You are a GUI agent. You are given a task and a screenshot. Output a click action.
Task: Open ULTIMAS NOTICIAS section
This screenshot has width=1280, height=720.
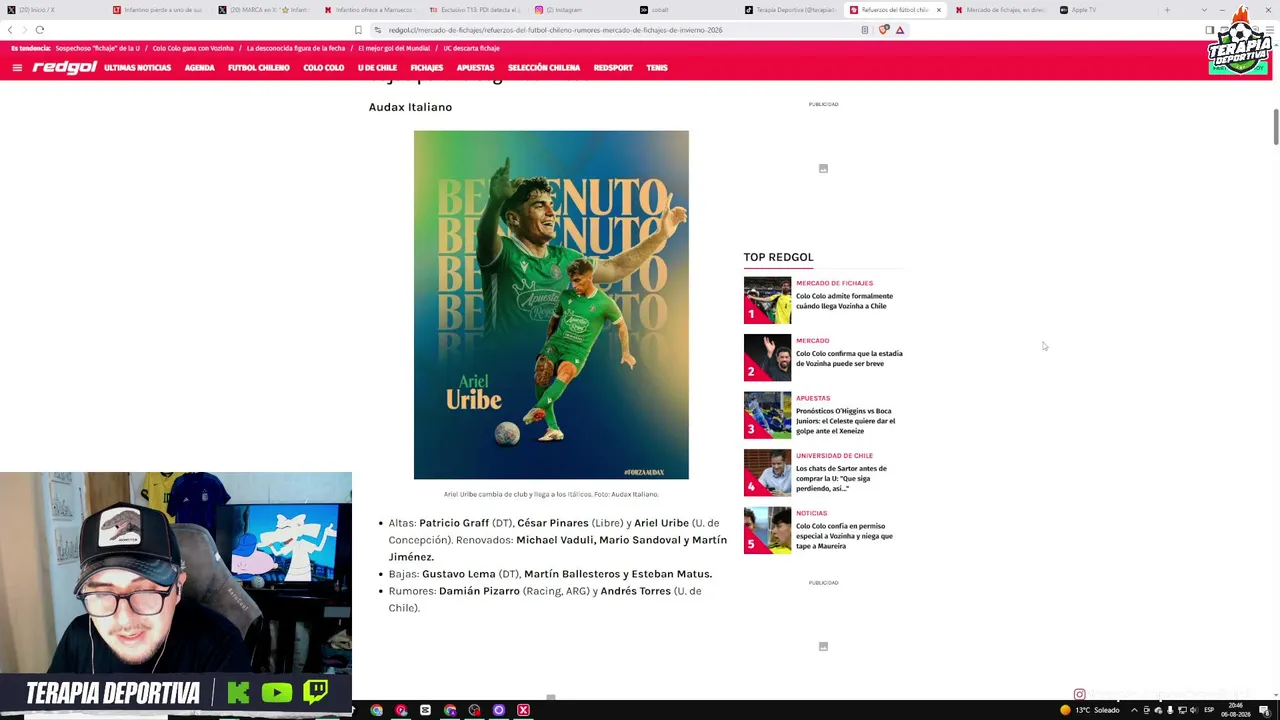tap(137, 68)
